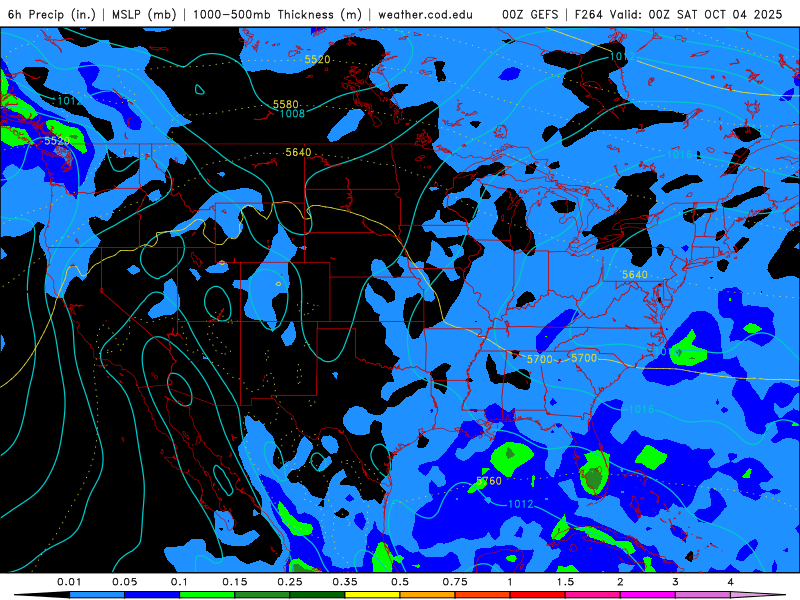The height and width of the screenshot is (600, 800).
Task: Click the 1016 isobar label east of Florida
Action: (x=641, y=409)
